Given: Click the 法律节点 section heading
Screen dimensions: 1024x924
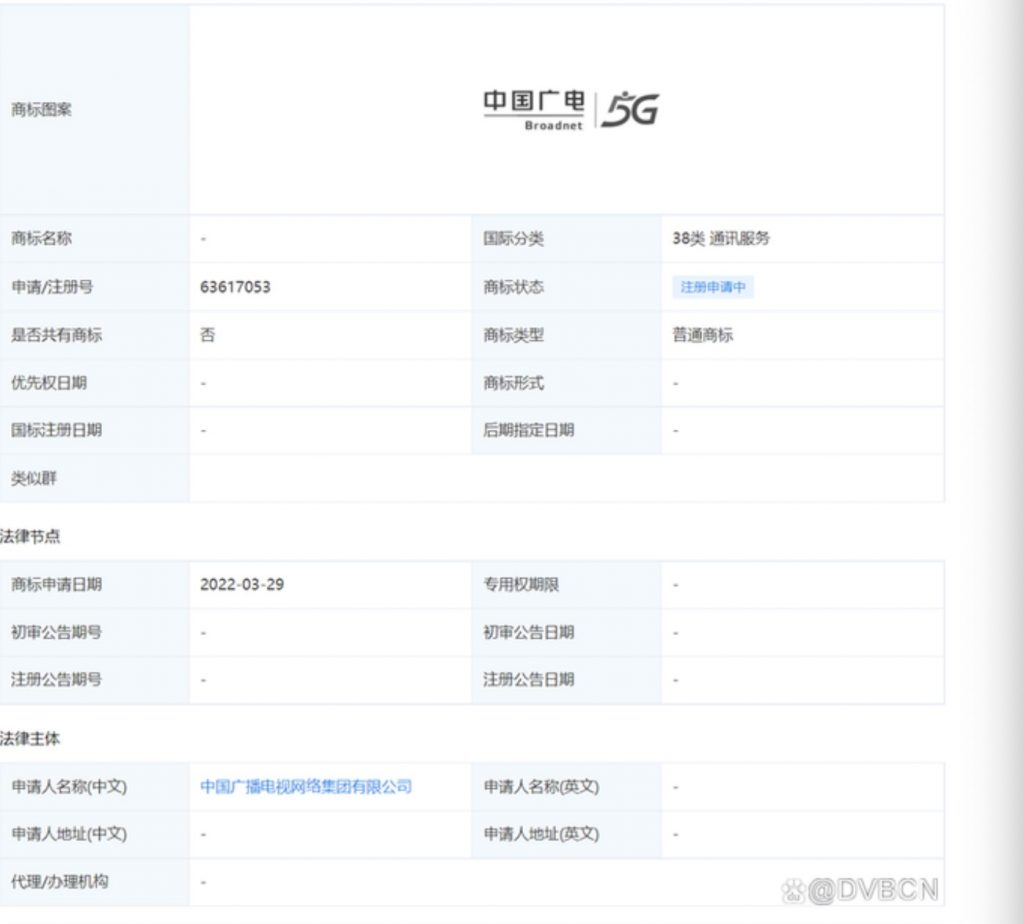Looking at the screenshot, I should [30, 536].
